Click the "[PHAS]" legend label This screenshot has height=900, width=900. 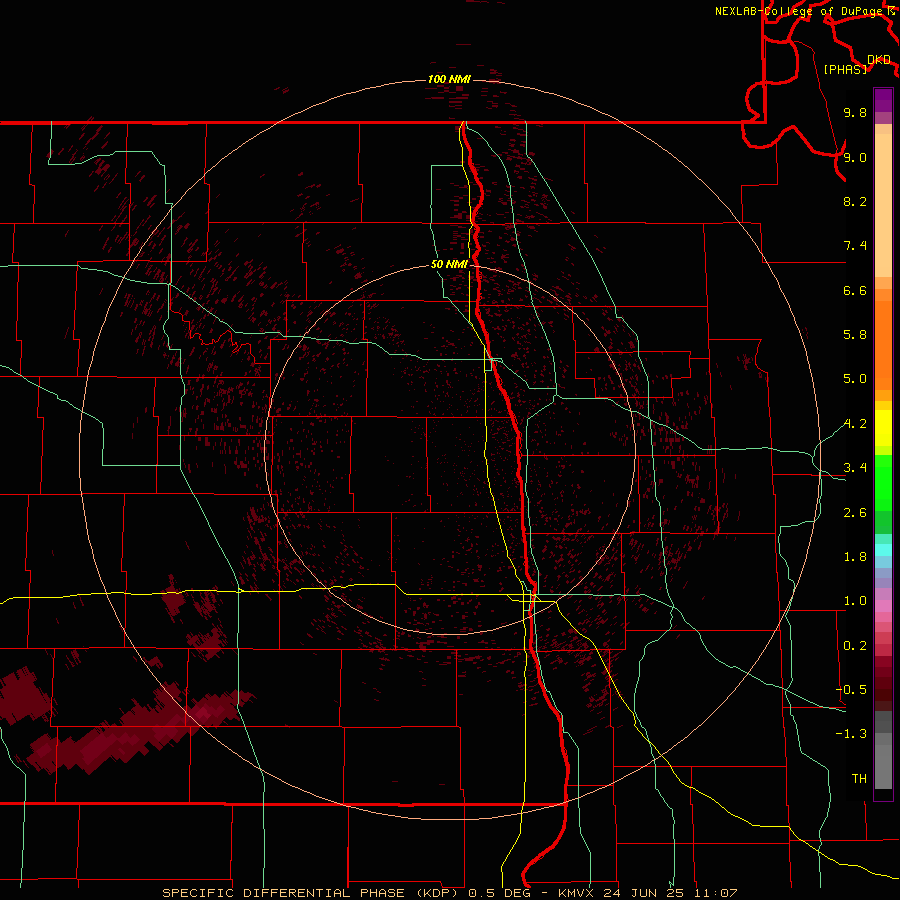845,69
